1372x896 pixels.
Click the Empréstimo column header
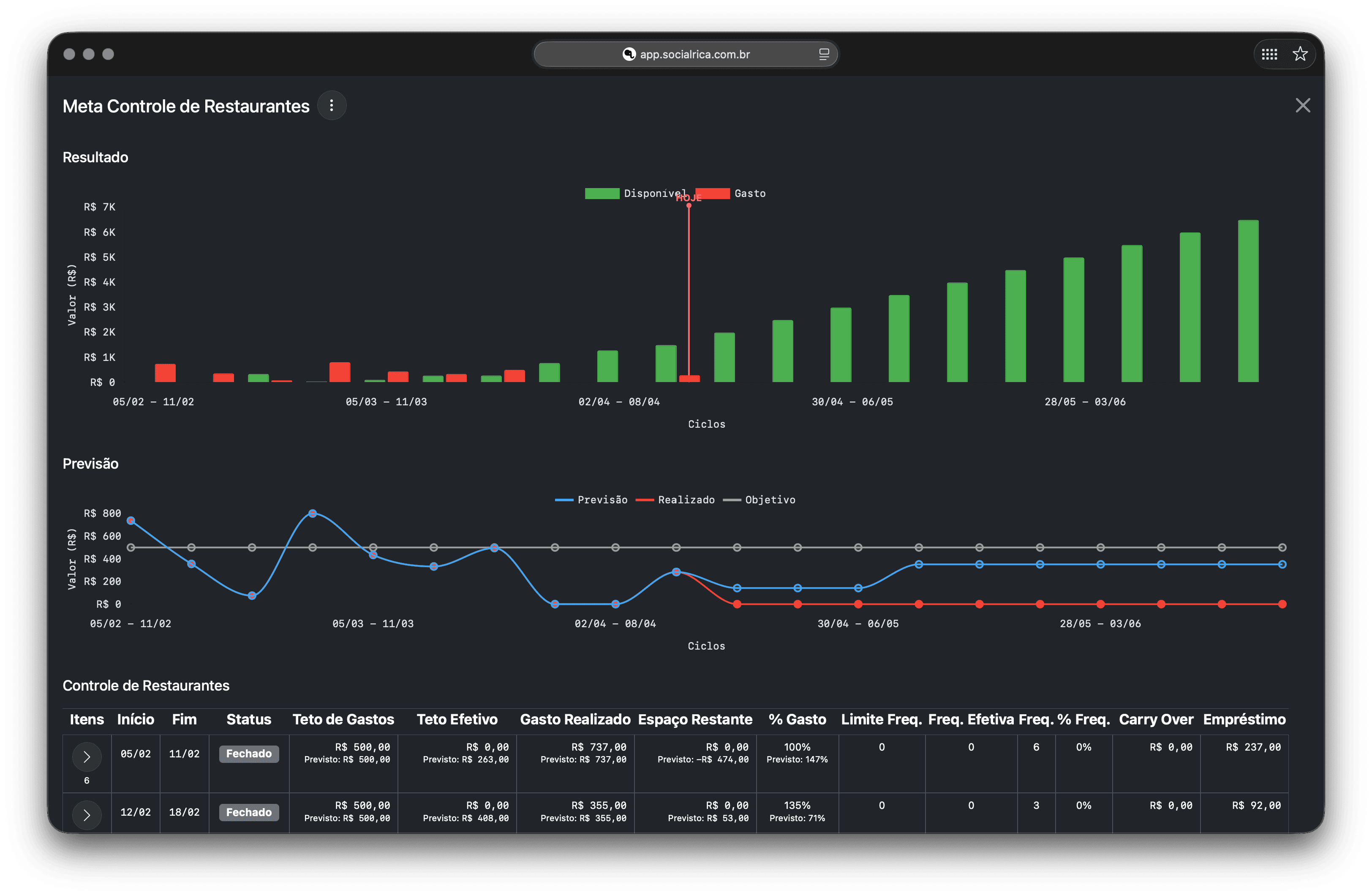click(x=1244, y=719)
